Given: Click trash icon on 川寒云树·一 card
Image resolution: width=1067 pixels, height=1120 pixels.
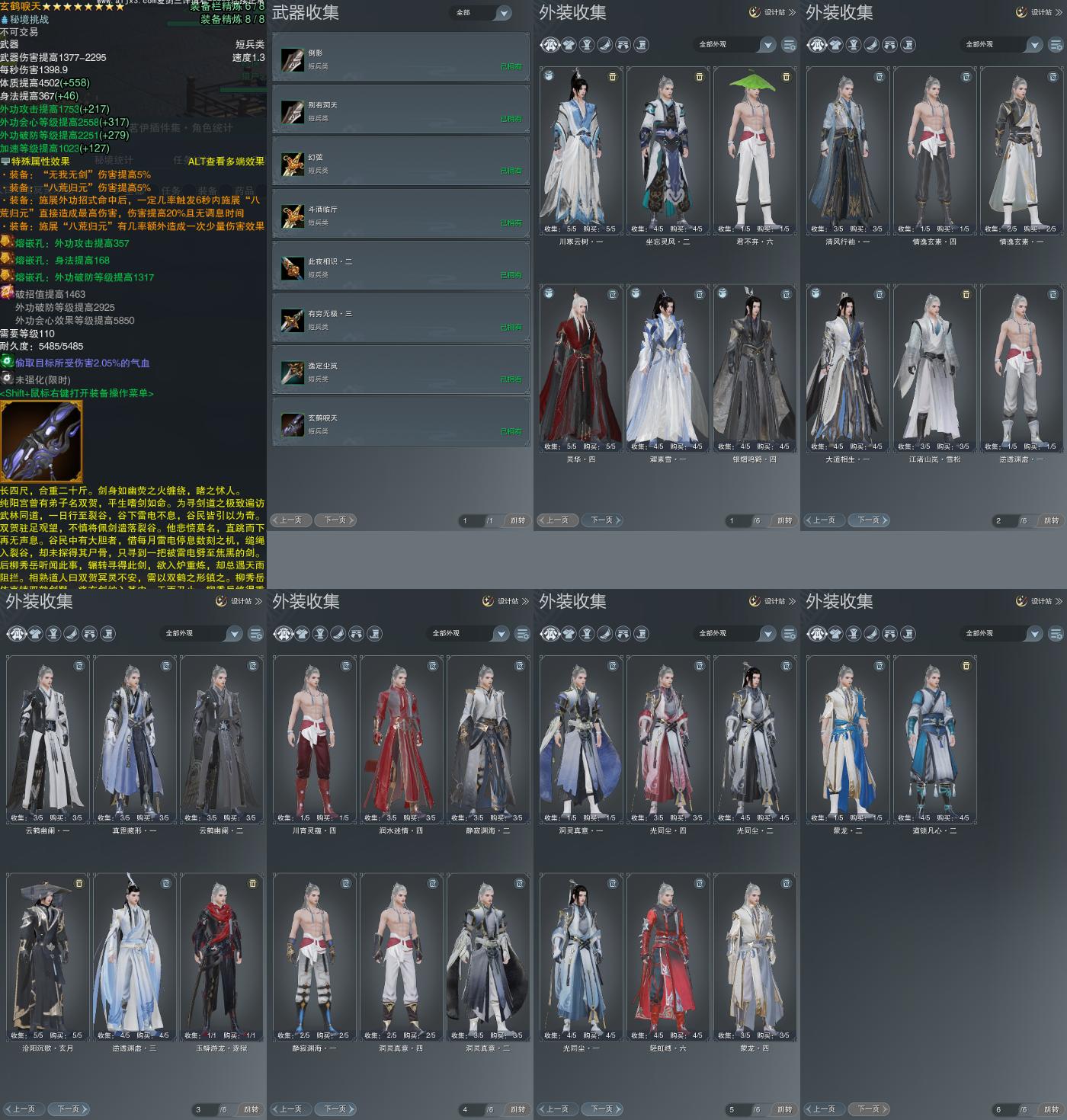Looking at the screenshot, I should point(613,77).
